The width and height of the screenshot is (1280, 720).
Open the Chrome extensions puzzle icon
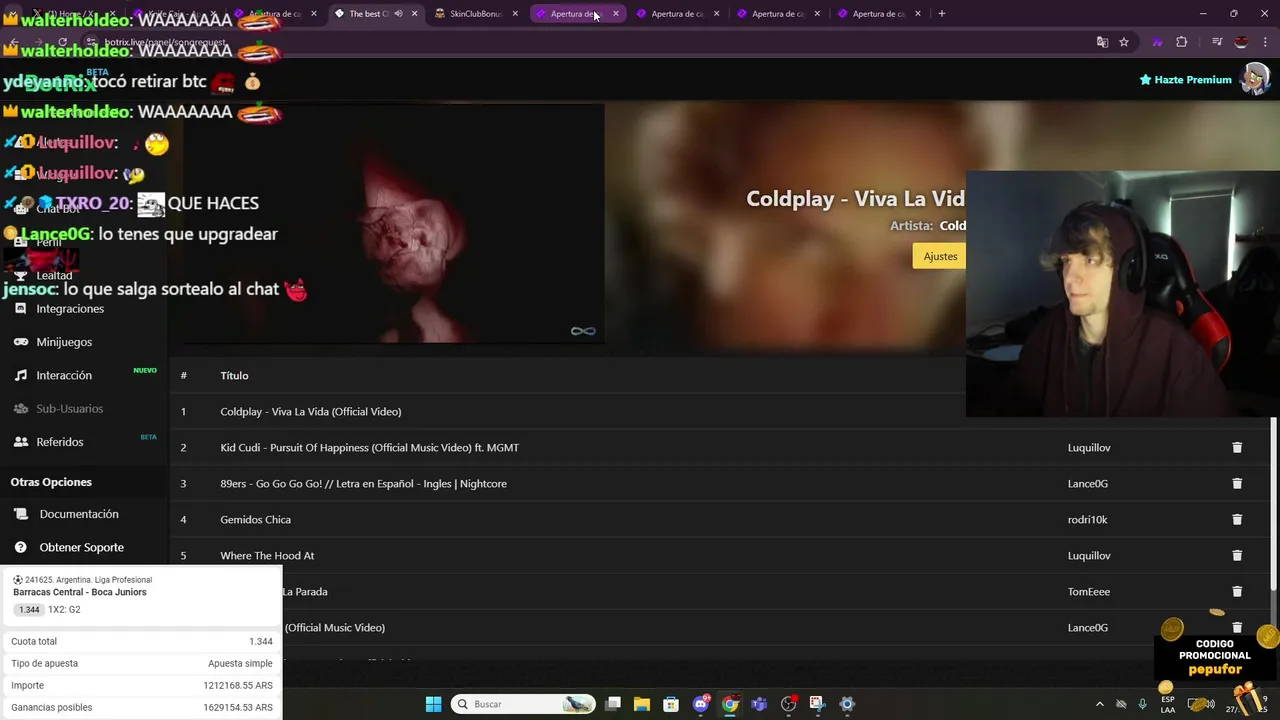[x=1182, y=42]
